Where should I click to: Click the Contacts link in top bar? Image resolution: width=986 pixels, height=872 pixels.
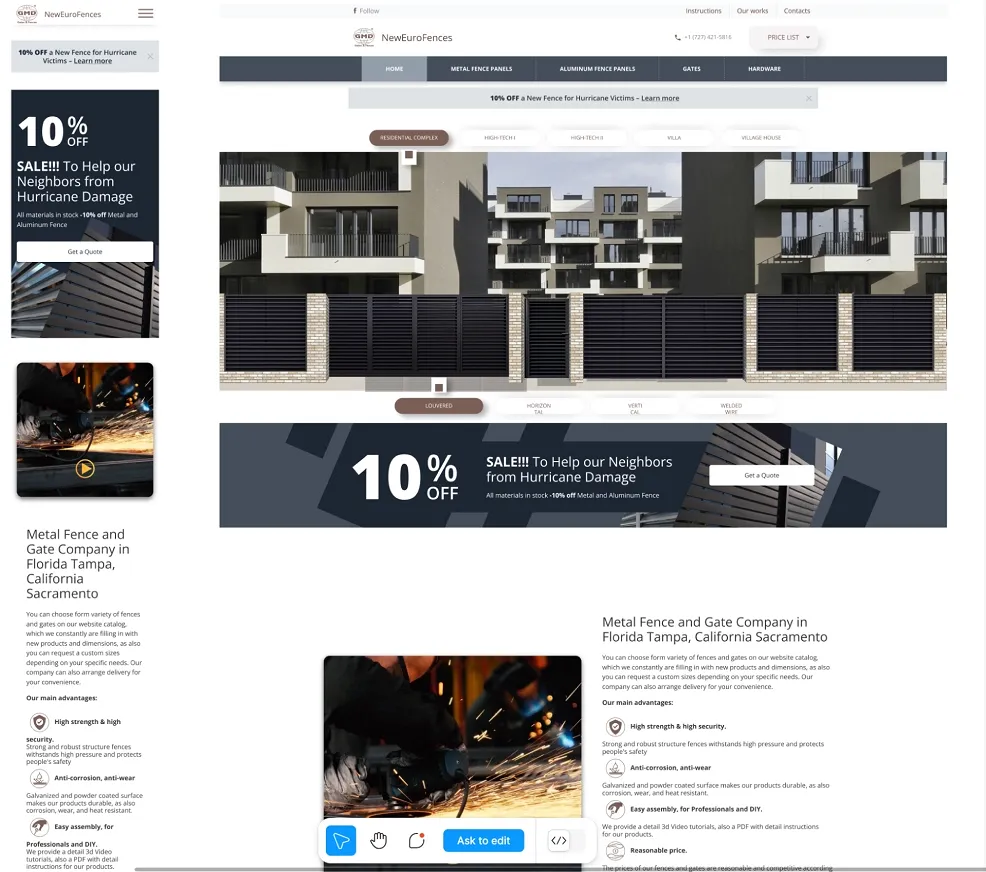pos(797,11)
